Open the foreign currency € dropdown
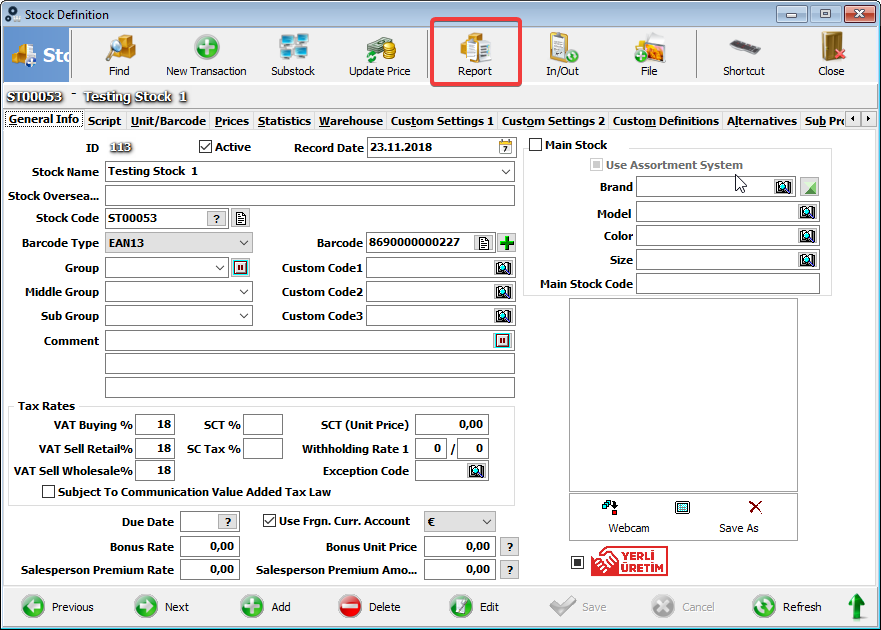This screenshot has width=881, height=630. click(x=487, y=522)
